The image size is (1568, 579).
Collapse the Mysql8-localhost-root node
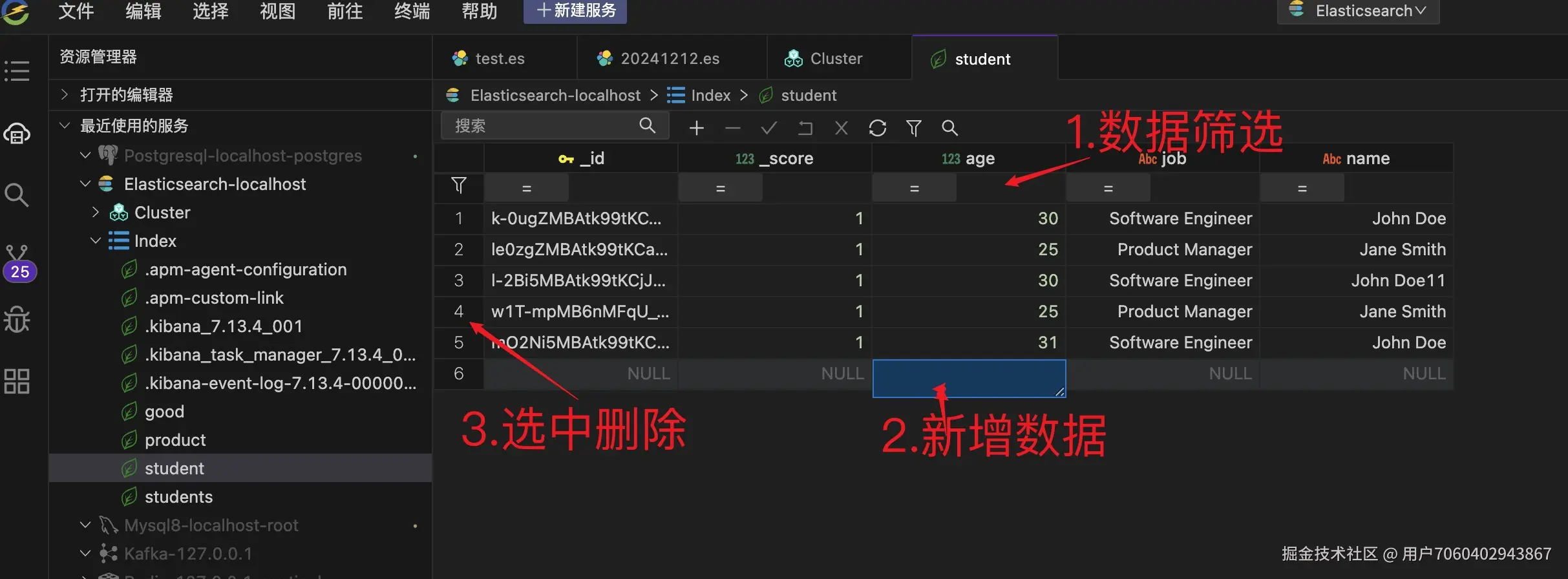[85, 525]
